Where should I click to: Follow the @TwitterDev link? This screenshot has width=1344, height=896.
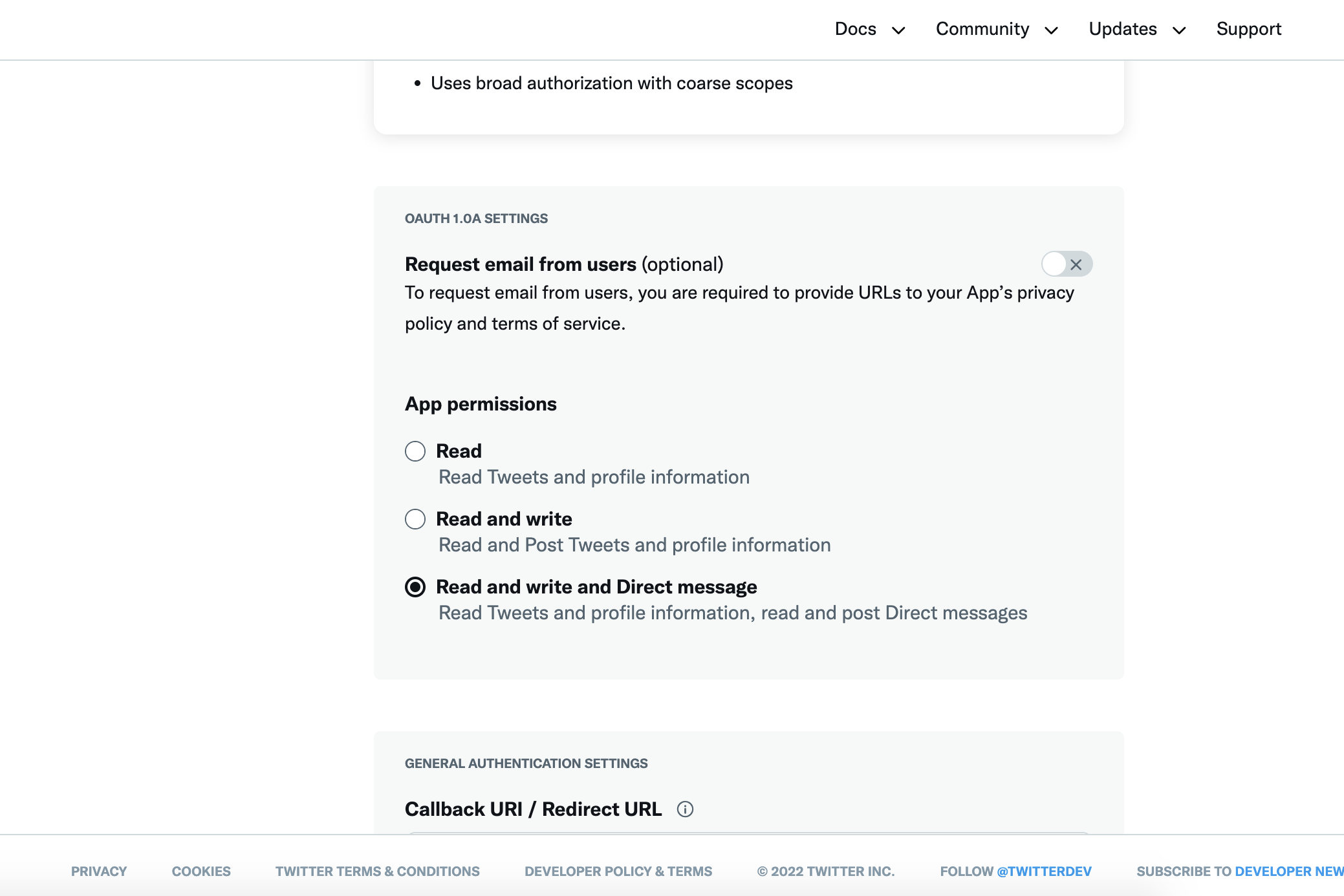[x=1044, y=871]
